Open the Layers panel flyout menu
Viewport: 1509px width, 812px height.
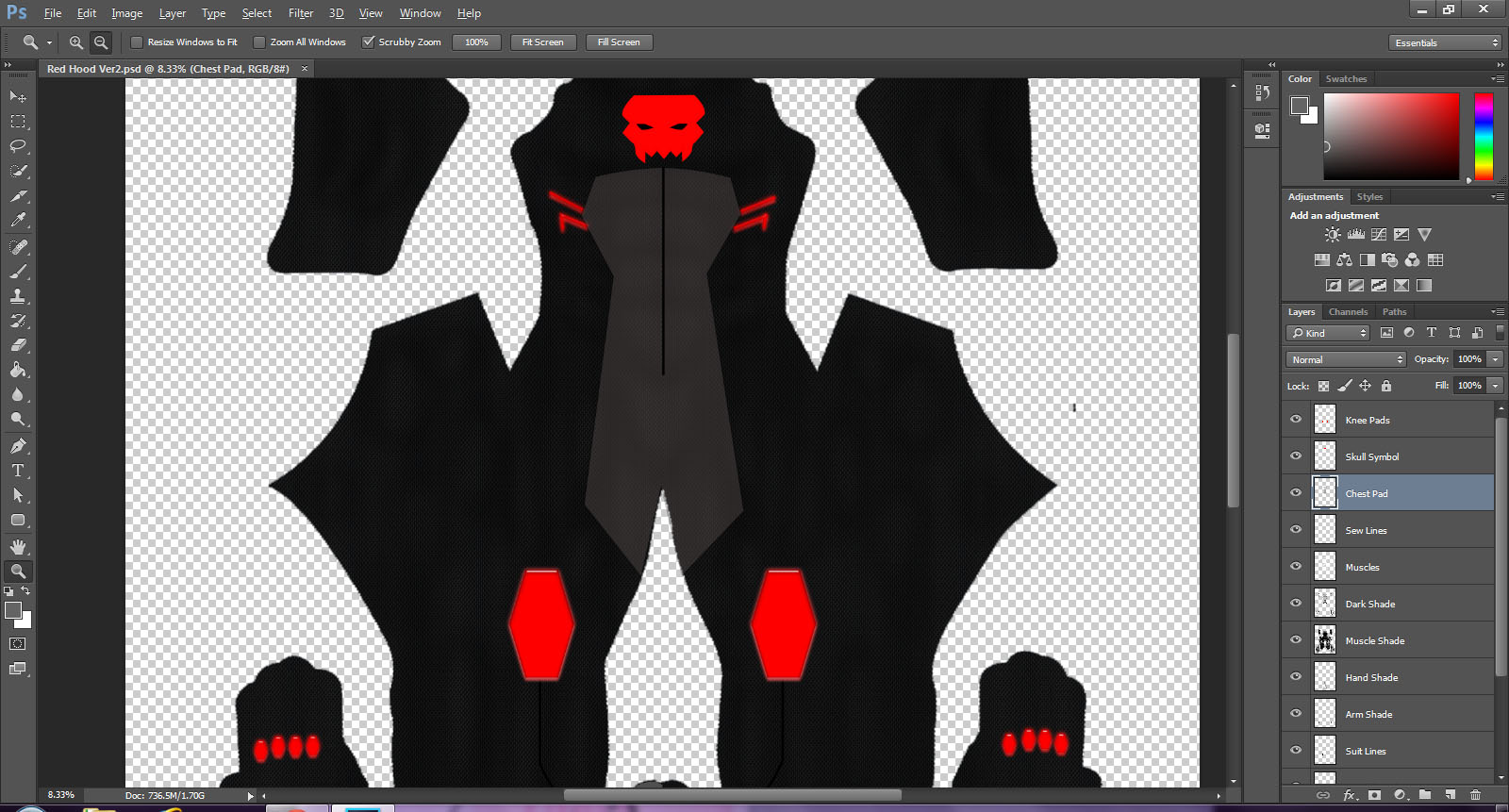pyautogui.click(x=1498, y=312)
